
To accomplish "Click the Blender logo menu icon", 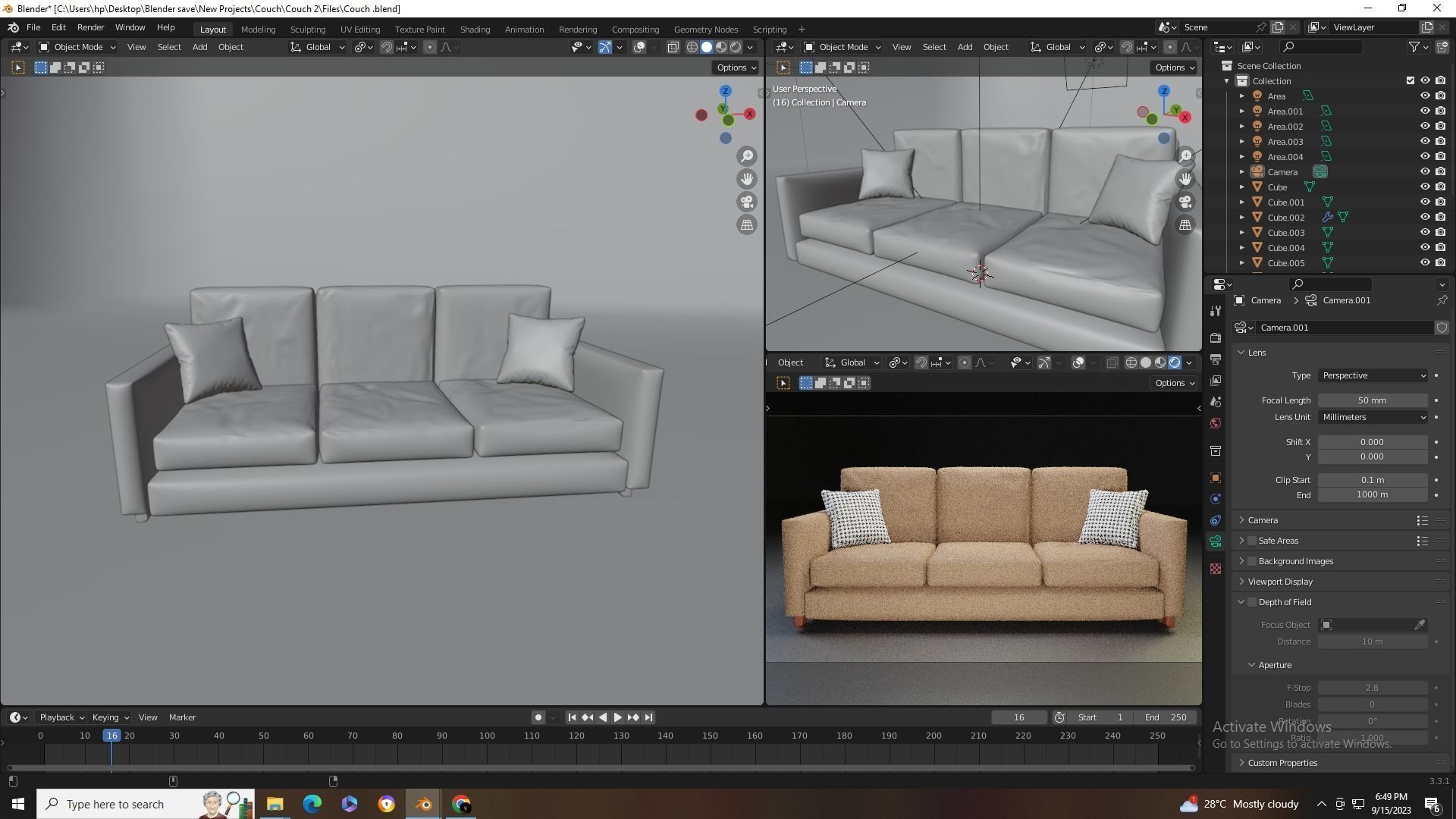I will (x=13, y=27).
